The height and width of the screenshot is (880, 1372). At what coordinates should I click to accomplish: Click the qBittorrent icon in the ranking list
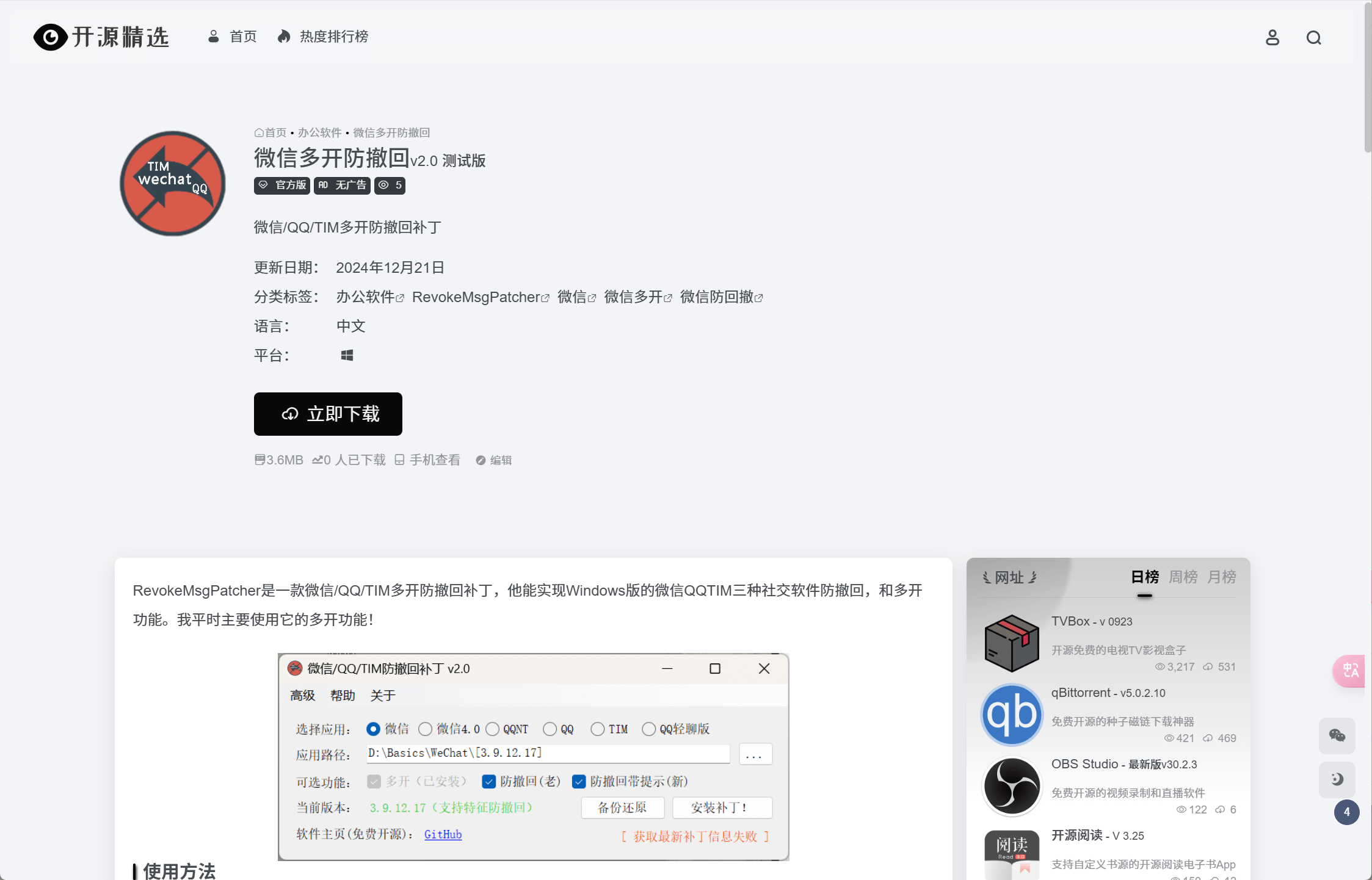coord(1012,715)
